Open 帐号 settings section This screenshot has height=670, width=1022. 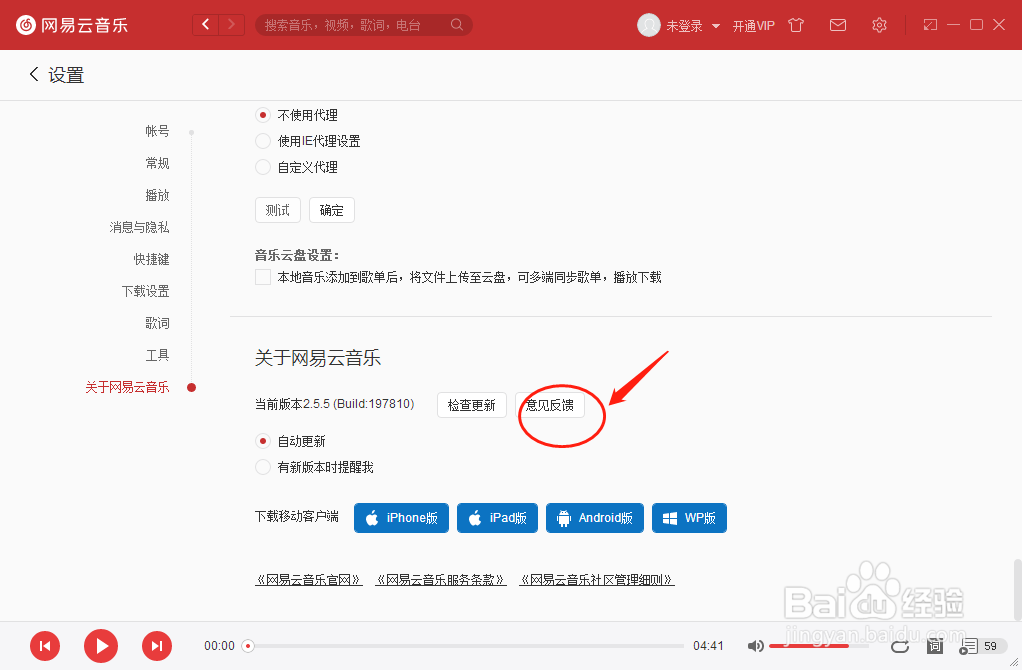[x=157, y=131]
